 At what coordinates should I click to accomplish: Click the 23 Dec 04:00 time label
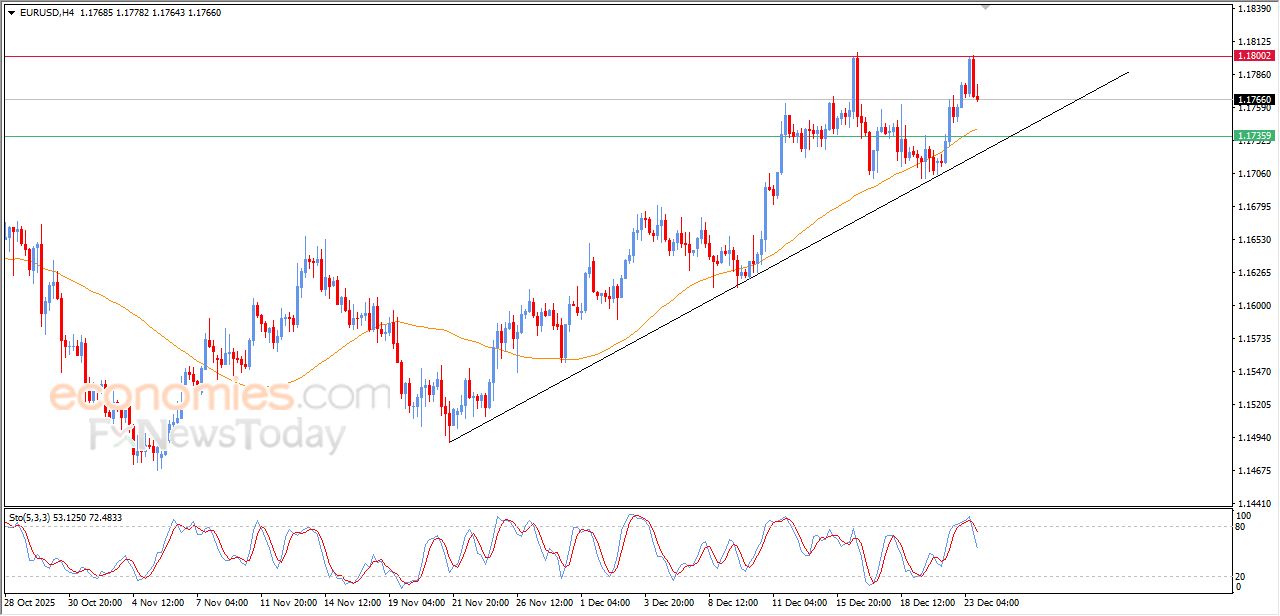coord(990,603)
